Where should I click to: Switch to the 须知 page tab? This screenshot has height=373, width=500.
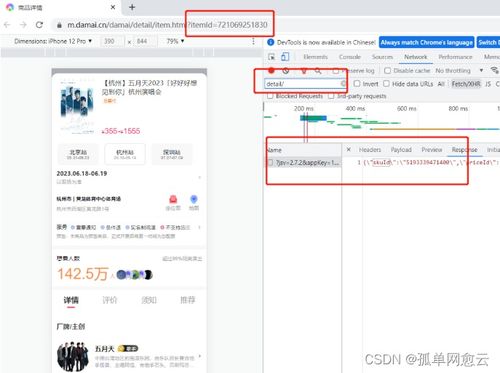pyautogui.click(x=149, y=300)
